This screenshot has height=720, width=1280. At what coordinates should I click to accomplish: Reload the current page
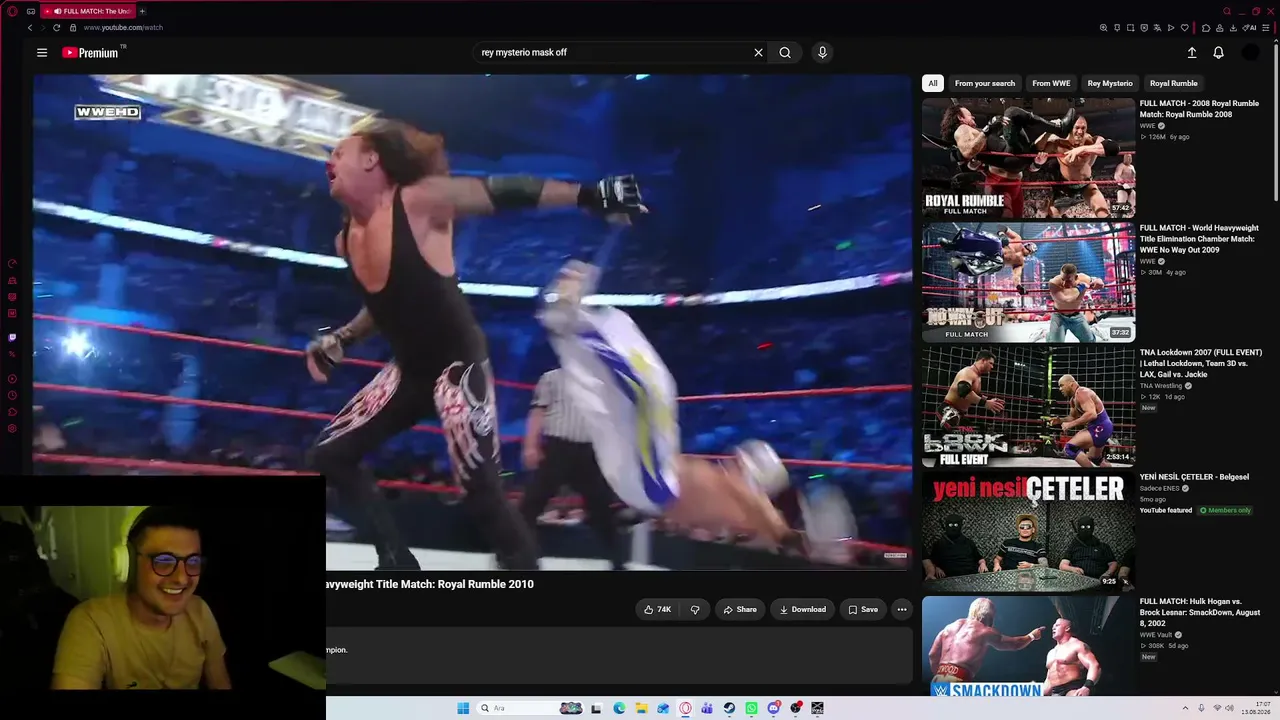[56, 28]
